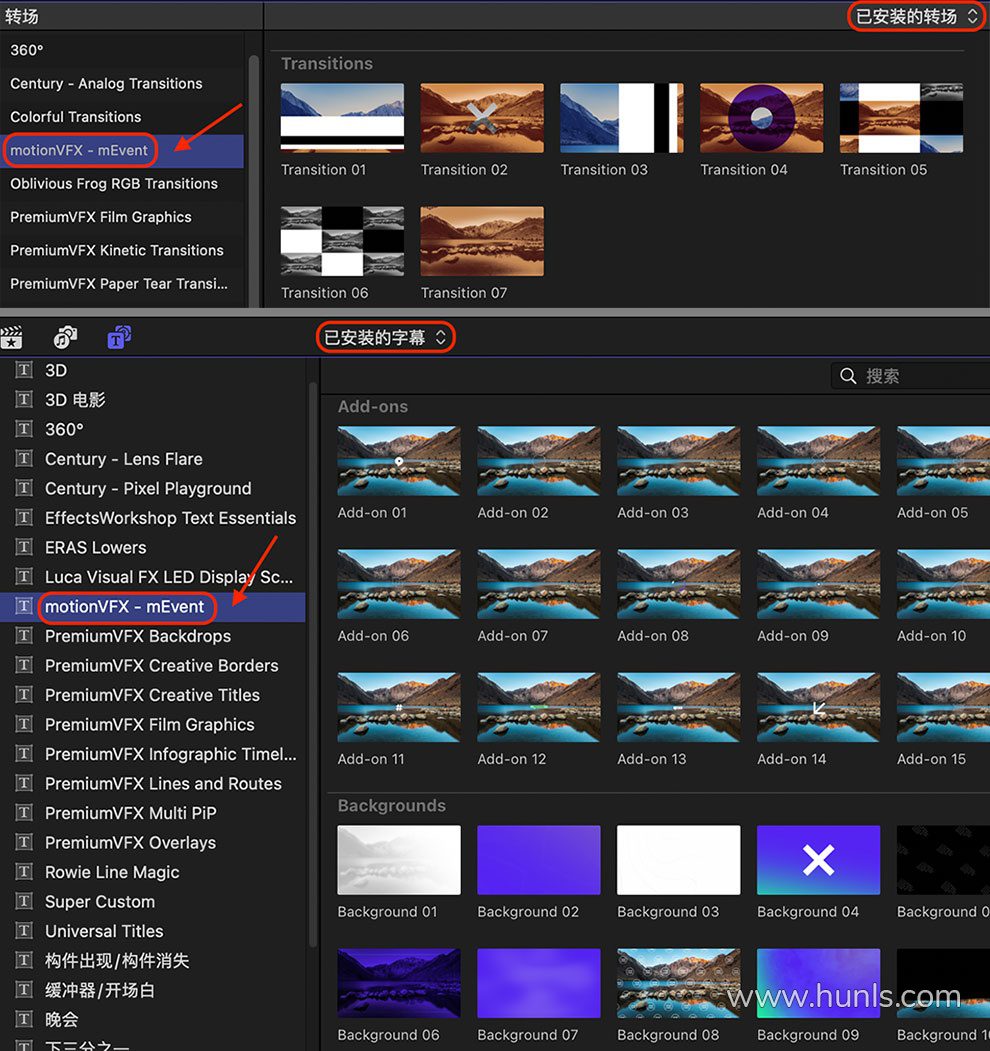Select Add-on 01 thumbnail

(399, 461)
